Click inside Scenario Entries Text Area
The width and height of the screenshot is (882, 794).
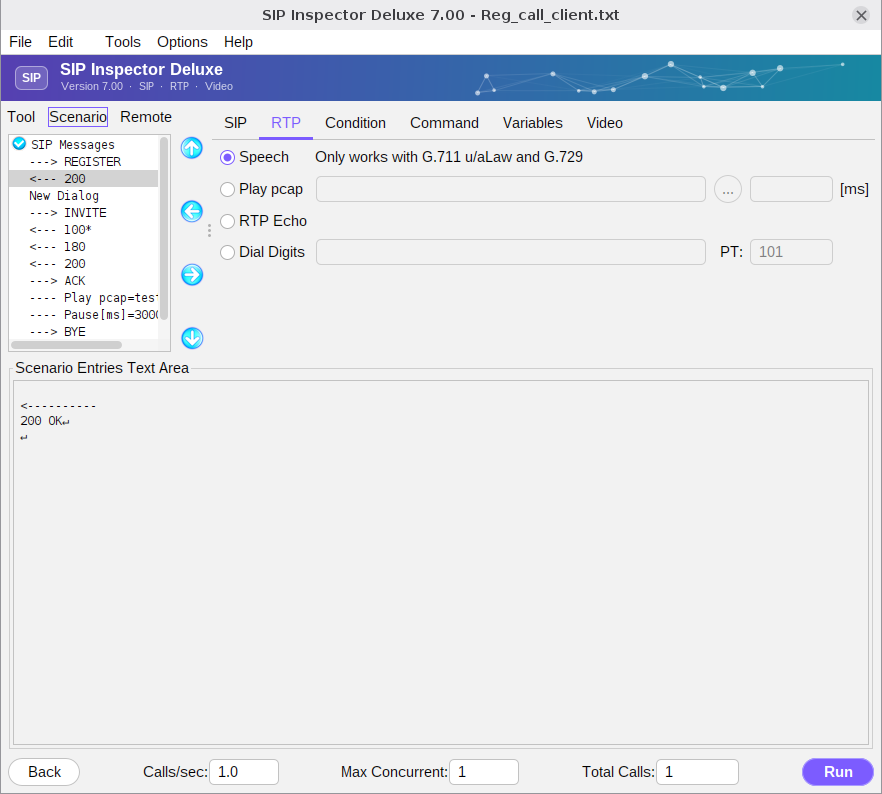pos(441,562)
